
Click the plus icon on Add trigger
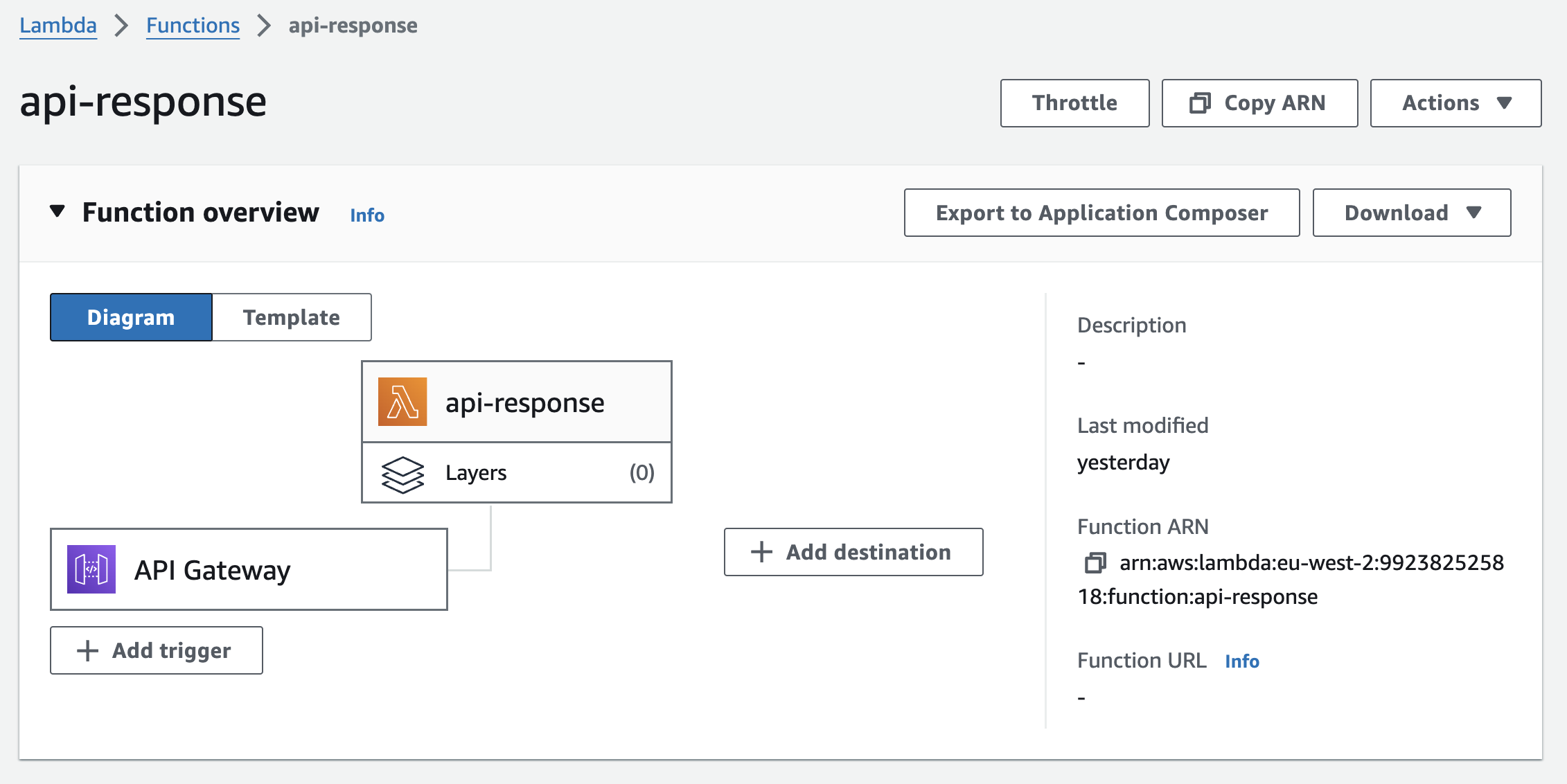[87, 650]
